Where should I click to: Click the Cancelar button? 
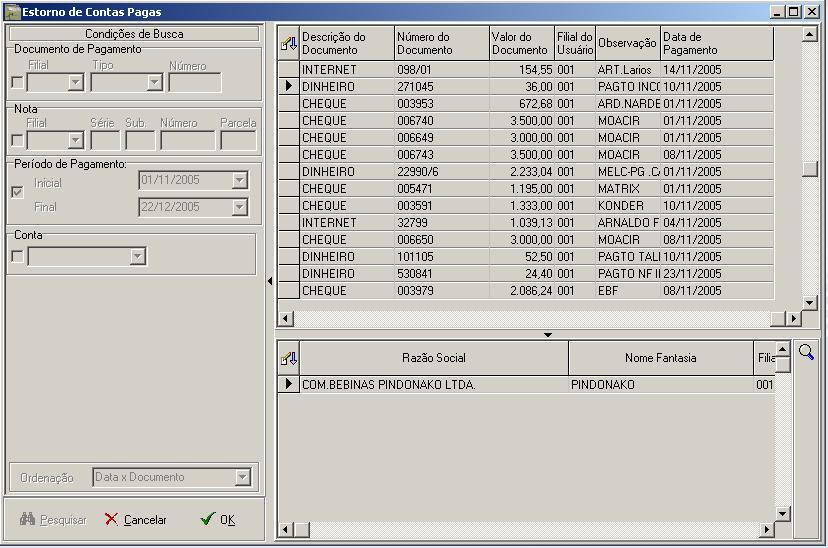click(x=136, y=519)
